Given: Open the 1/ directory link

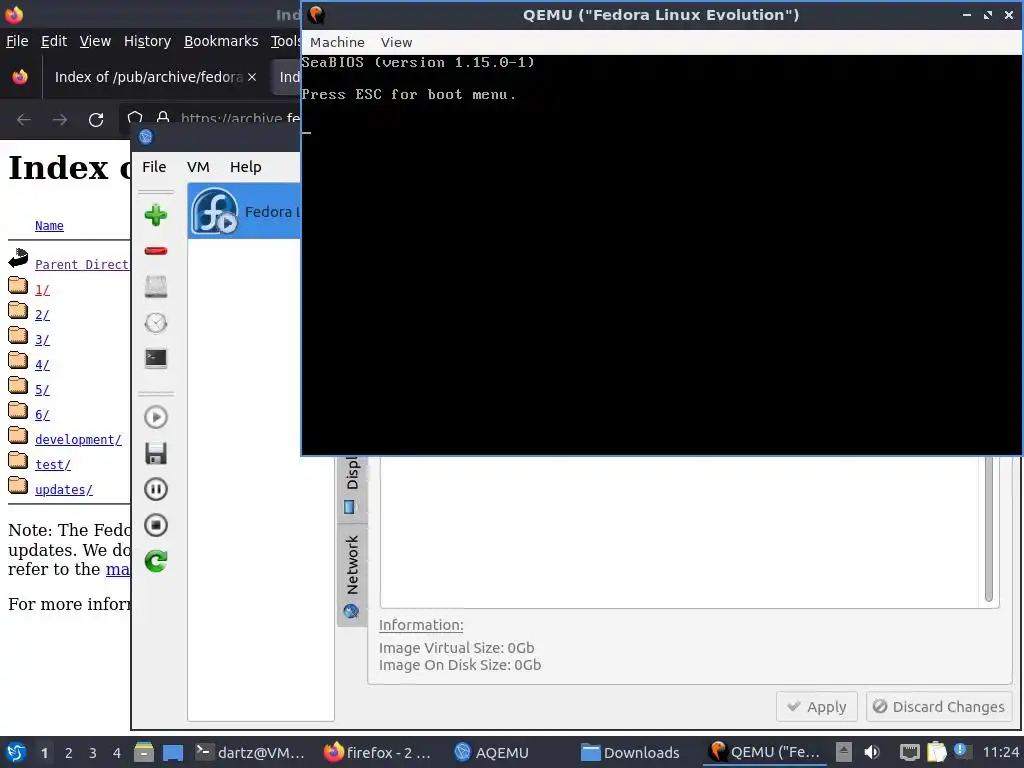Looking at the screenshot, I should coord(42,289).
